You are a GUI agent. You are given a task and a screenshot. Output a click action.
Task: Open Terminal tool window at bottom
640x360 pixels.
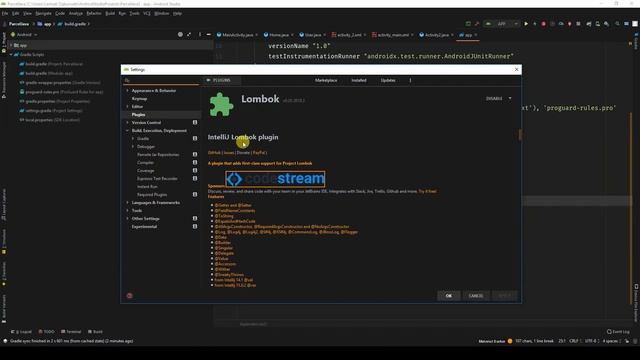coord(71,331)
